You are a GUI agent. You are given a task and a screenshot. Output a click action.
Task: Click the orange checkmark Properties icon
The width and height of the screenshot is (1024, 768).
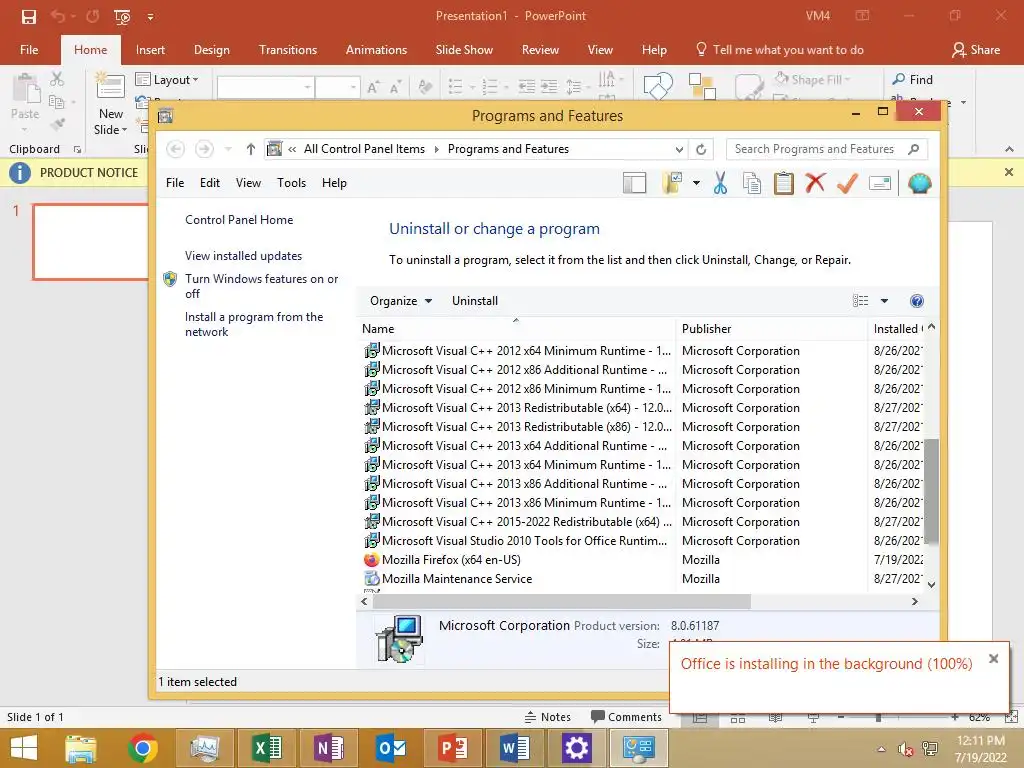tap(847, 184)
